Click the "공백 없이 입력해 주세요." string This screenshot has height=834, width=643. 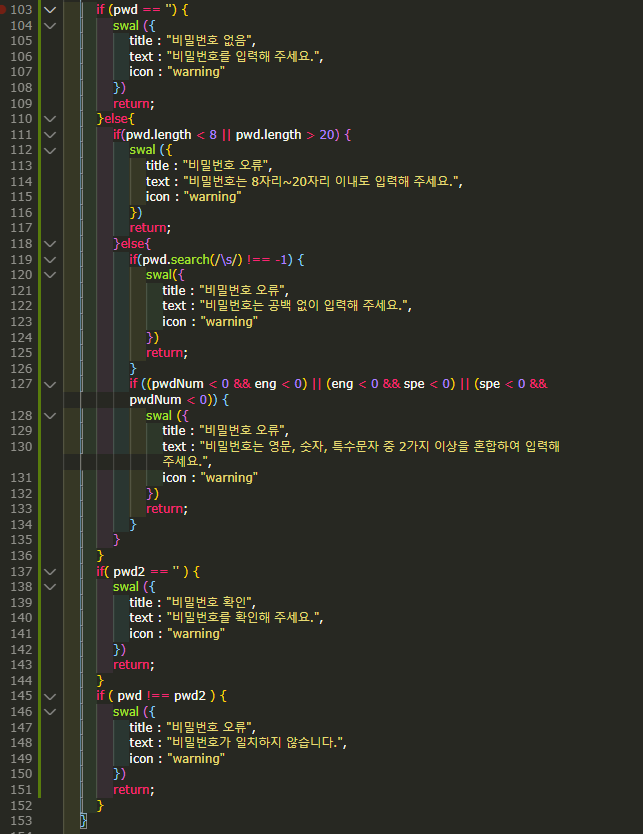pyautogui.click(x=305, y=306)
